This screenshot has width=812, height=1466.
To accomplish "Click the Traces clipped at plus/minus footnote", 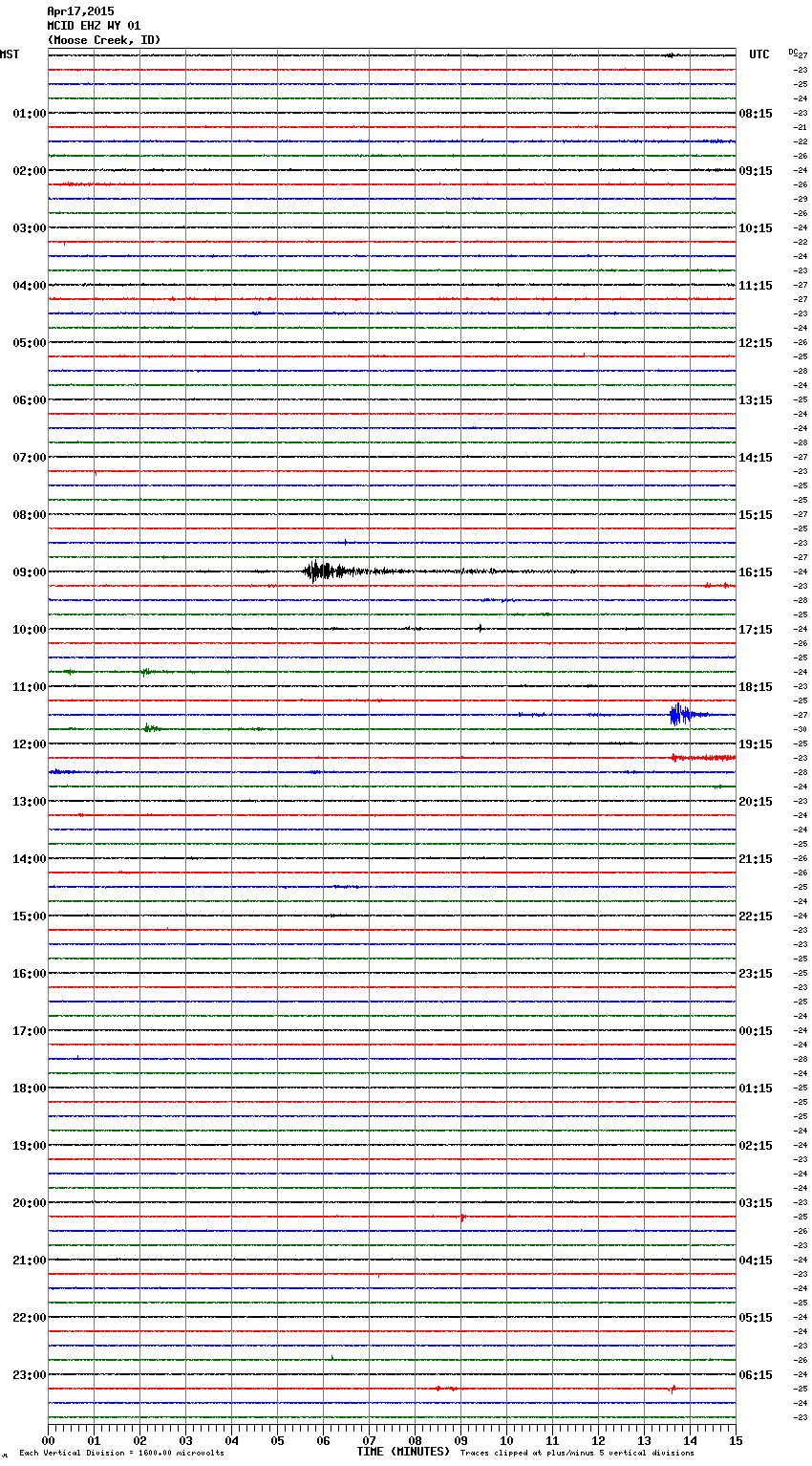I will [x=577, y=1454].
